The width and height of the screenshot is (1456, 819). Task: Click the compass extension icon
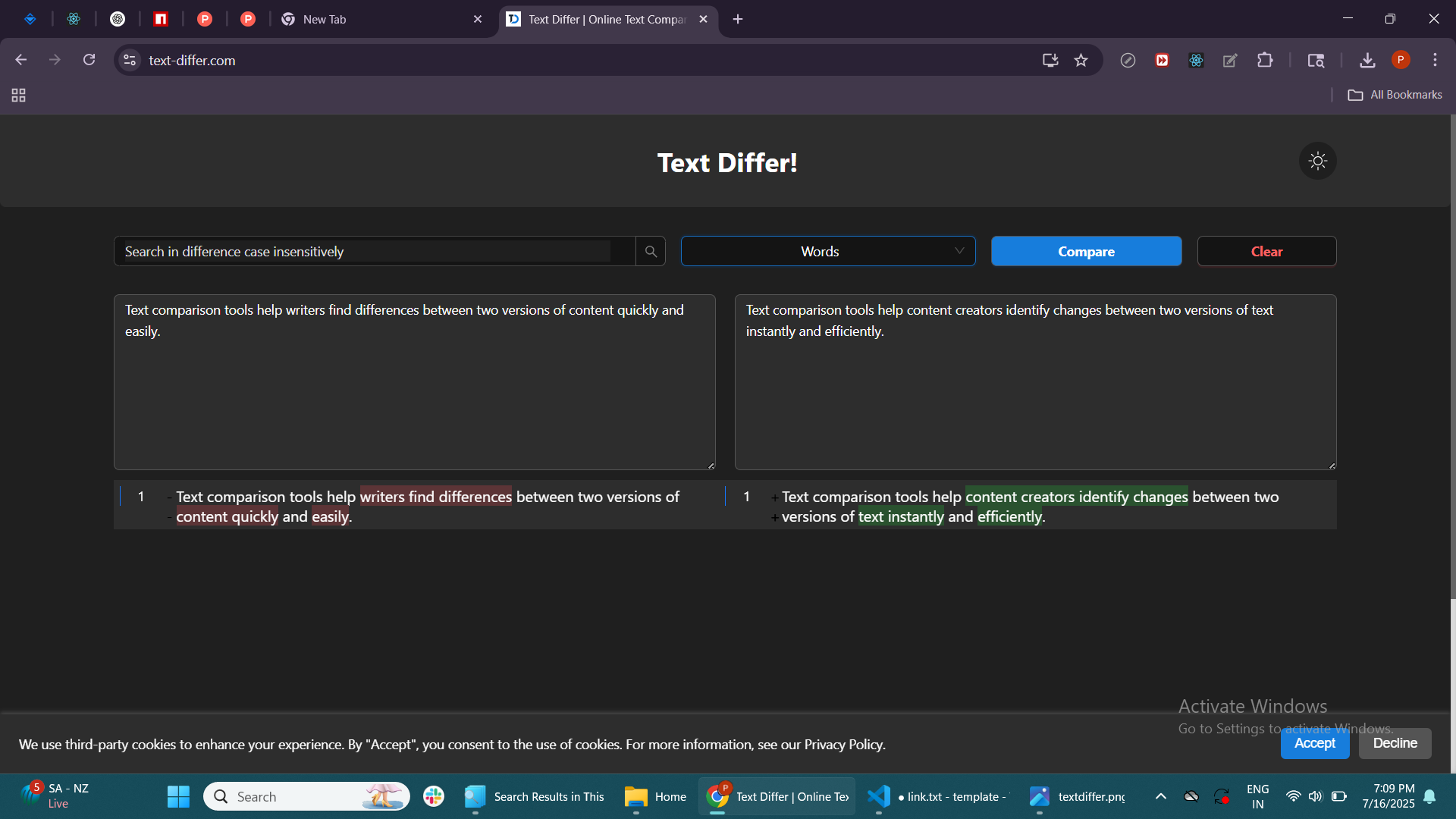tap(1128, 60)
